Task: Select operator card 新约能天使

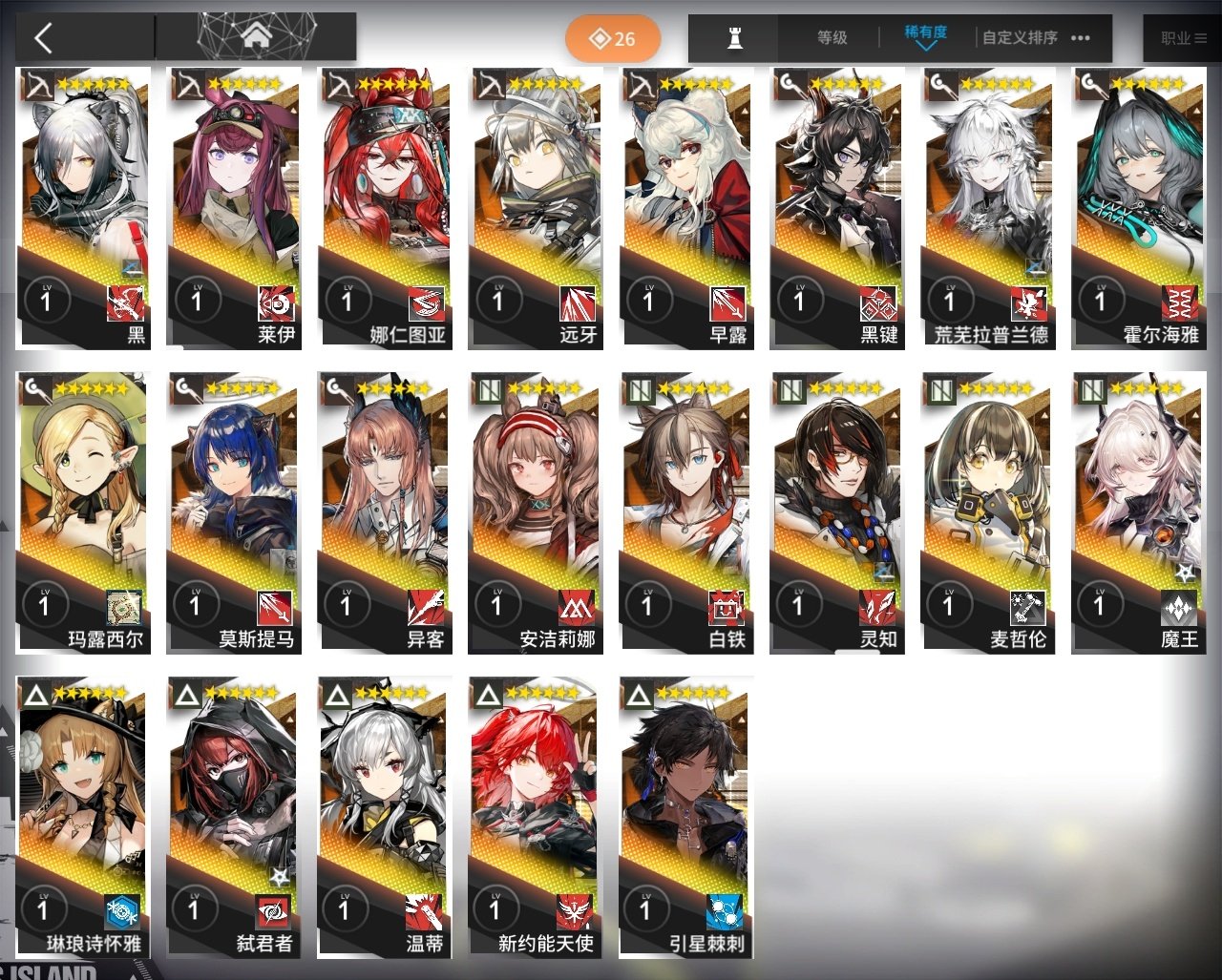Action: 535,817
